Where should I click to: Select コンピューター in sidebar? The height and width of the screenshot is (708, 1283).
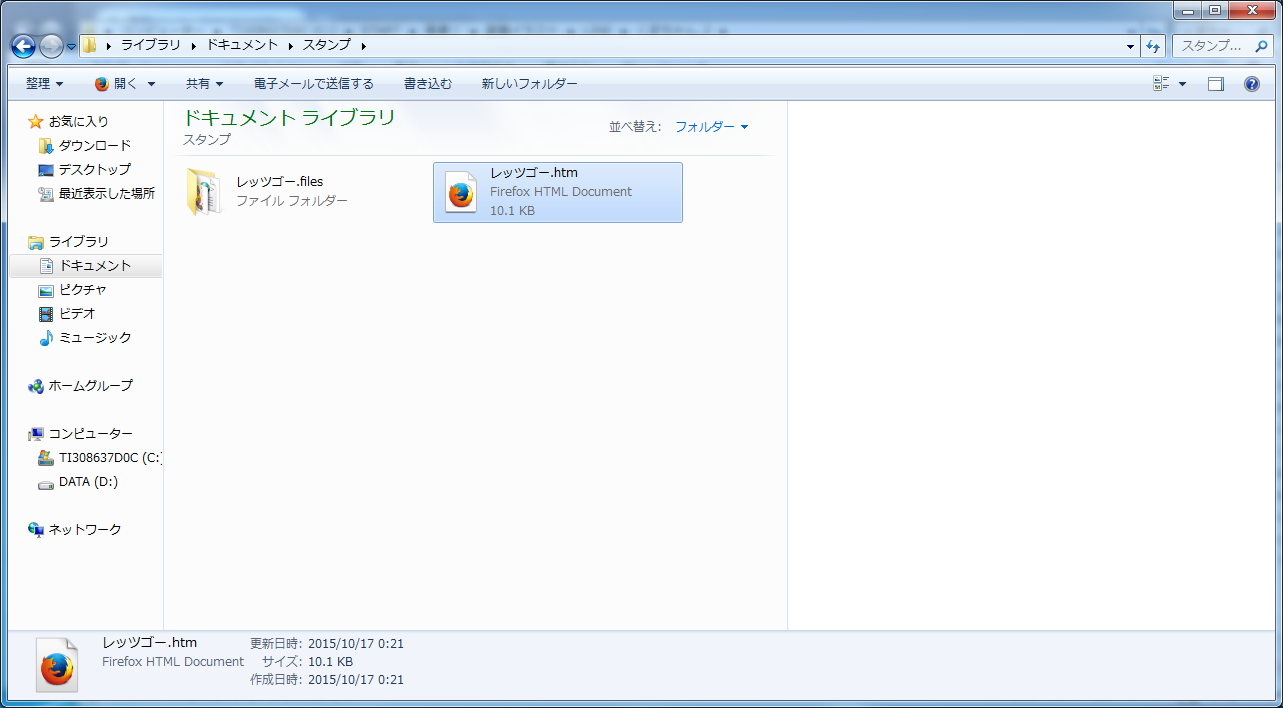[91, 433]
